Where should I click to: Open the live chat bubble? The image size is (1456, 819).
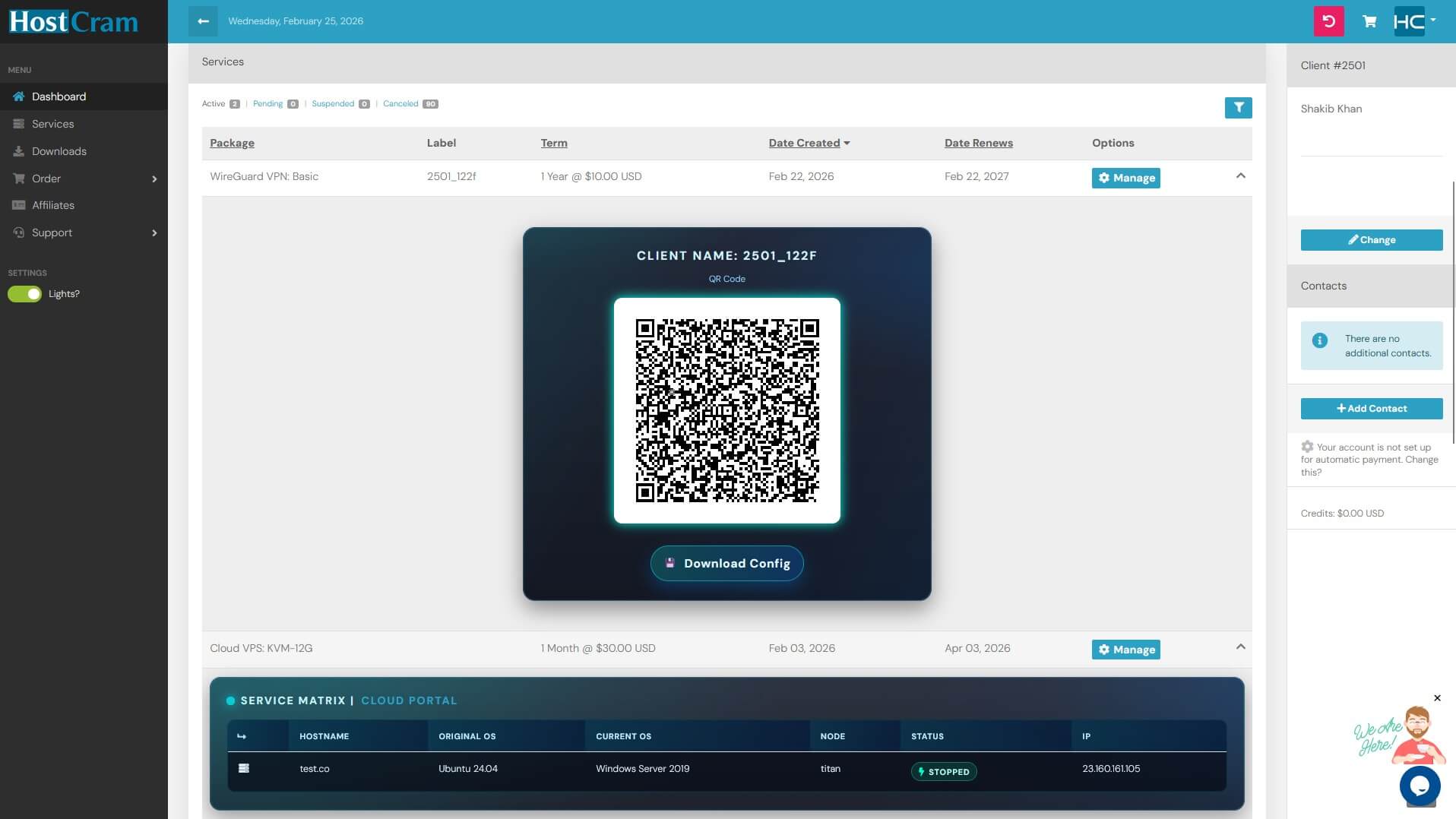[1419, 786]
